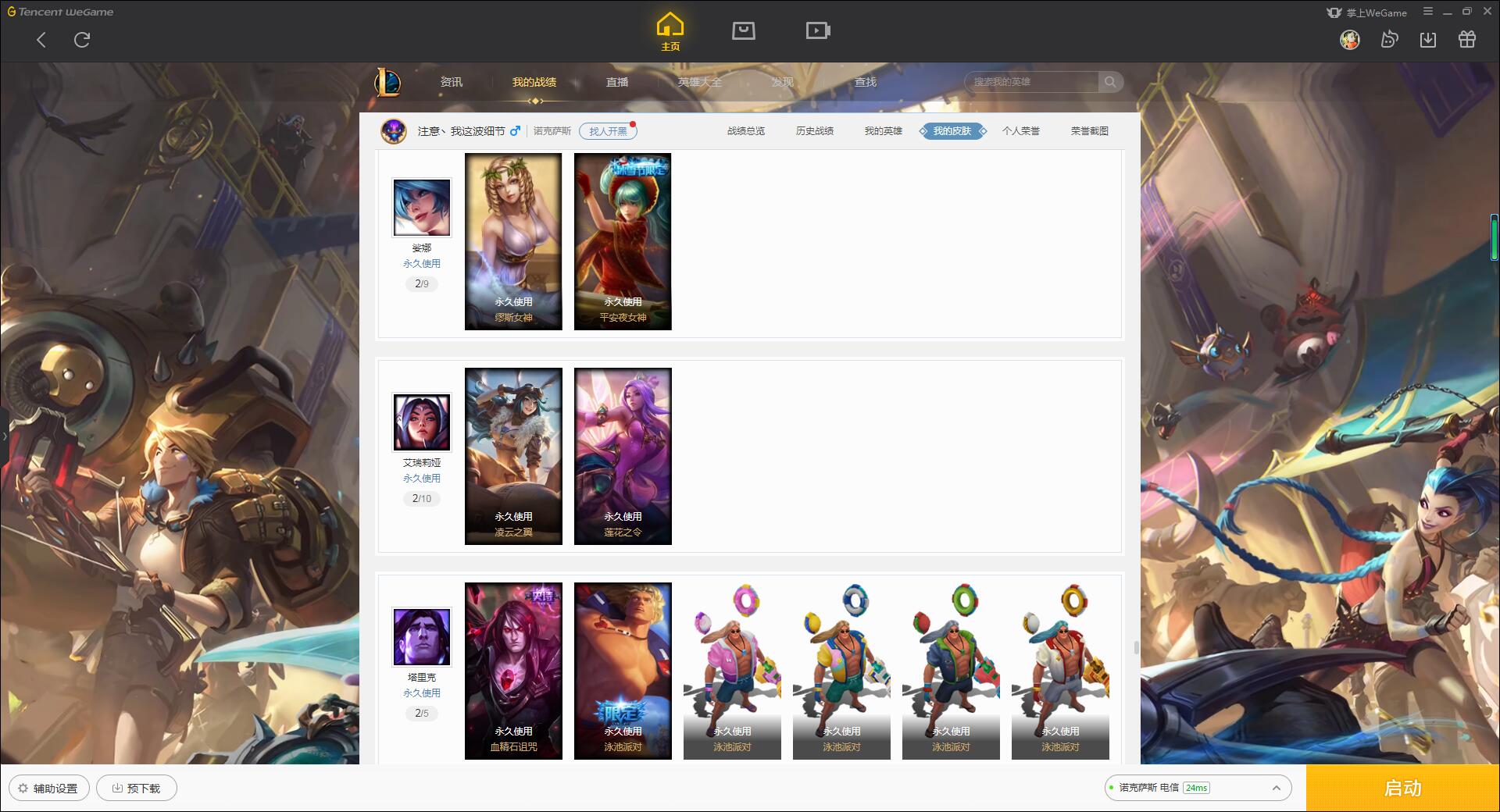Open the 诺克萨斯 电信 server dropdown
Viewport: 1500px width, 812px height.
click(1197, 788)
